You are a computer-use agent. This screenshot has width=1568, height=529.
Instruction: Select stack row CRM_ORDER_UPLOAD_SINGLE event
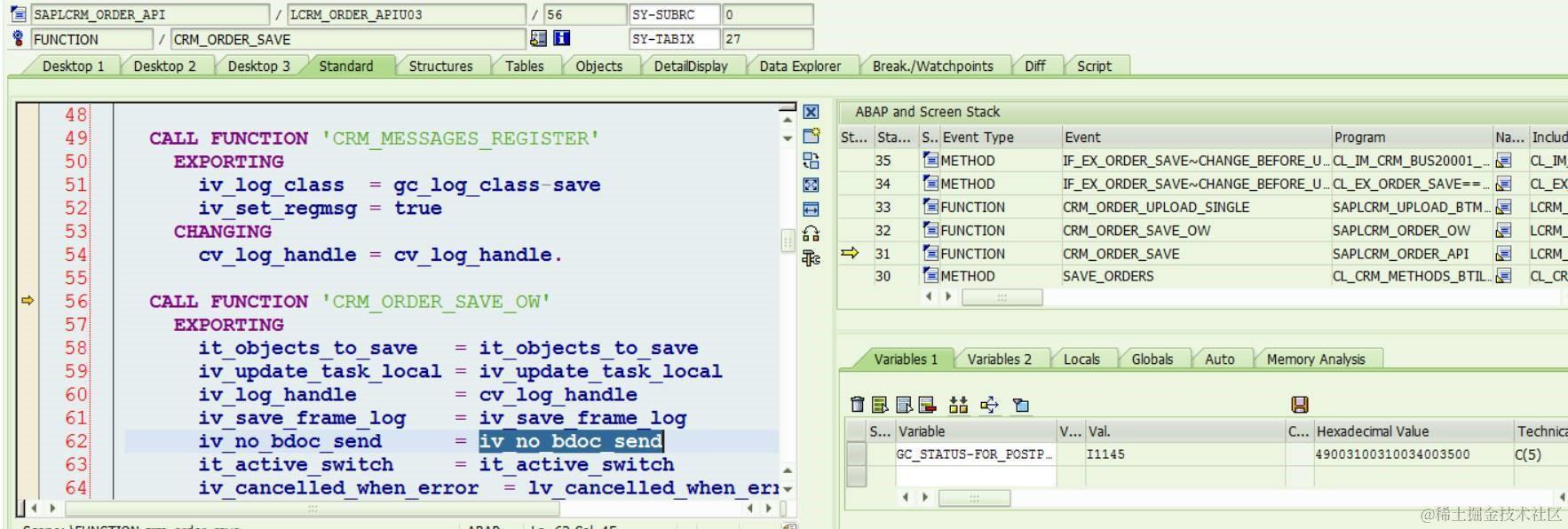1155,207
